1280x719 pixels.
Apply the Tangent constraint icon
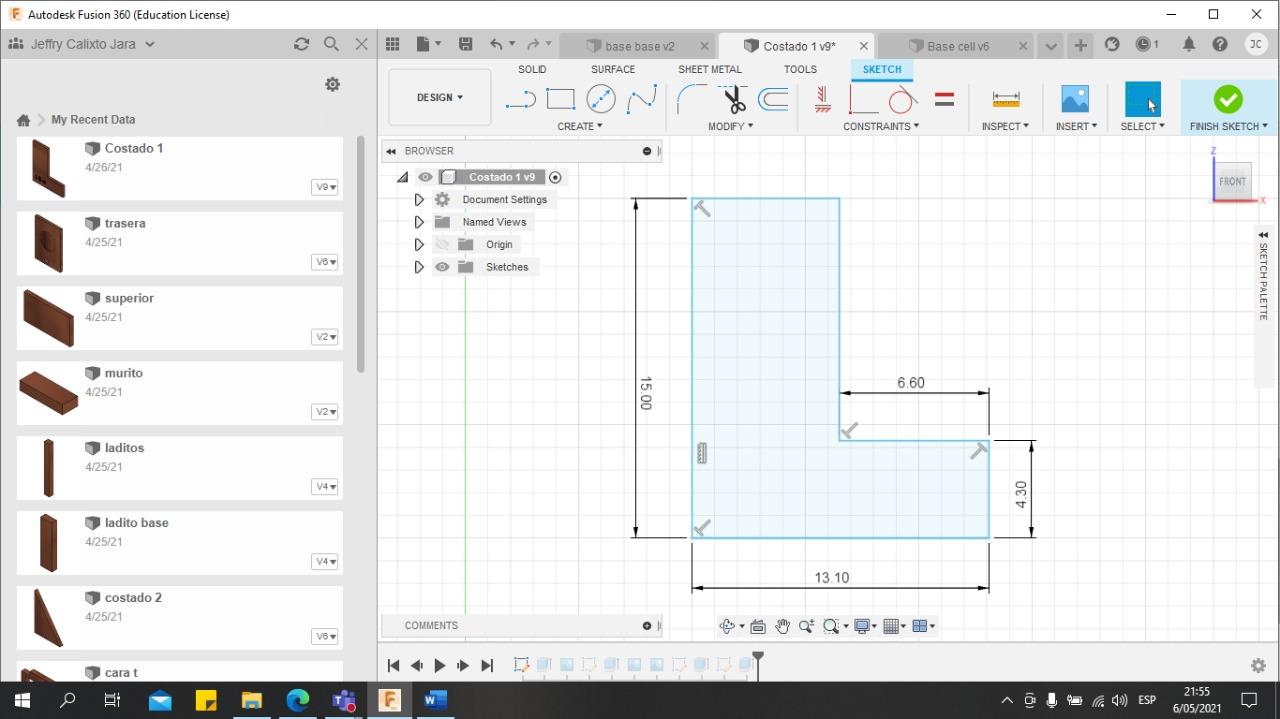click(902, 99)
